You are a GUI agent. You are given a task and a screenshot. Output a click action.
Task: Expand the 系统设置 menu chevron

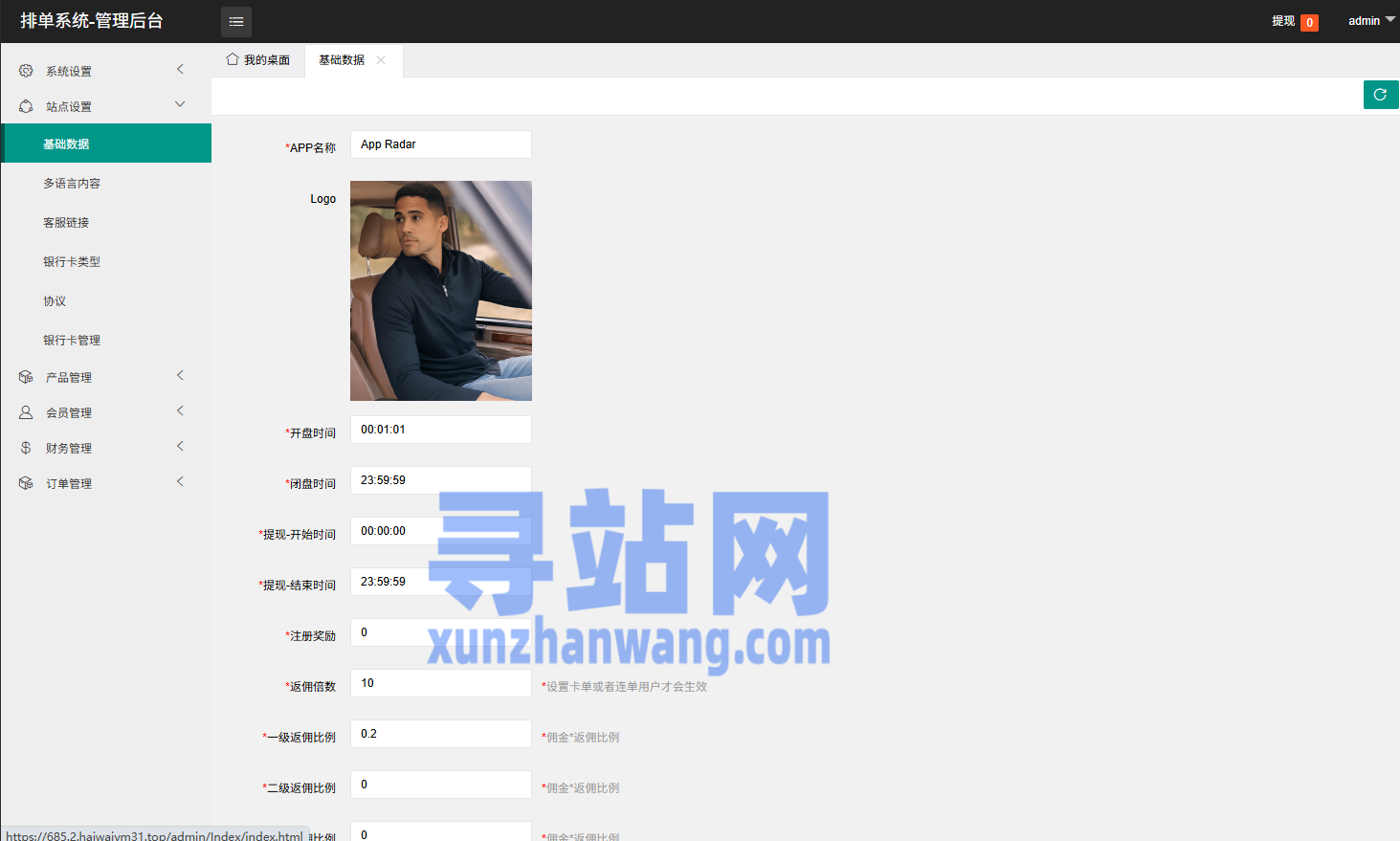pyautogui.click(x=180, y=69)
